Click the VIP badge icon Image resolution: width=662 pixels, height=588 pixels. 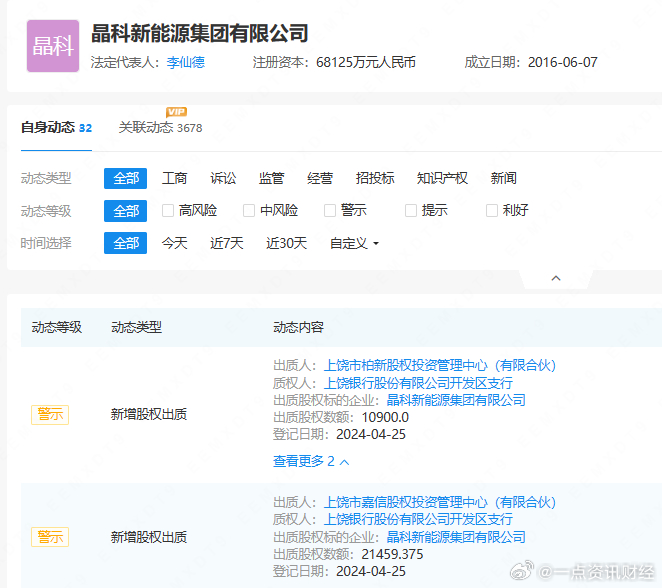[x=176, y=111]
